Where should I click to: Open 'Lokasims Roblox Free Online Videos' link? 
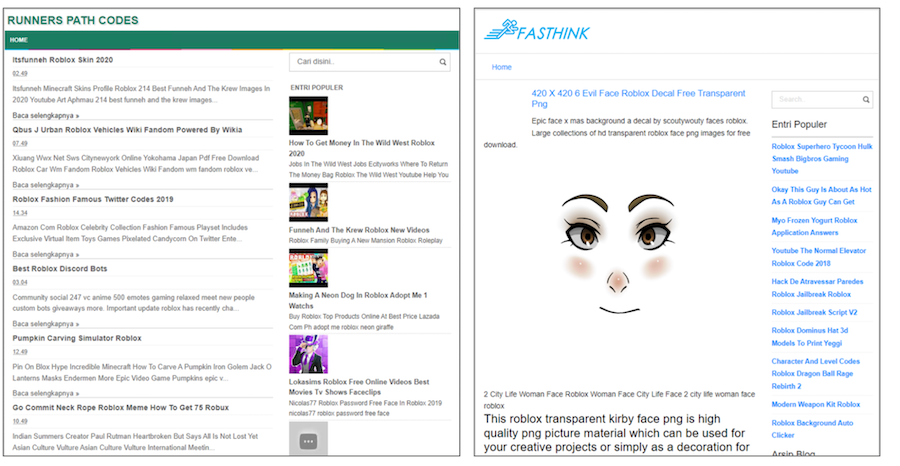coord(359,387)
